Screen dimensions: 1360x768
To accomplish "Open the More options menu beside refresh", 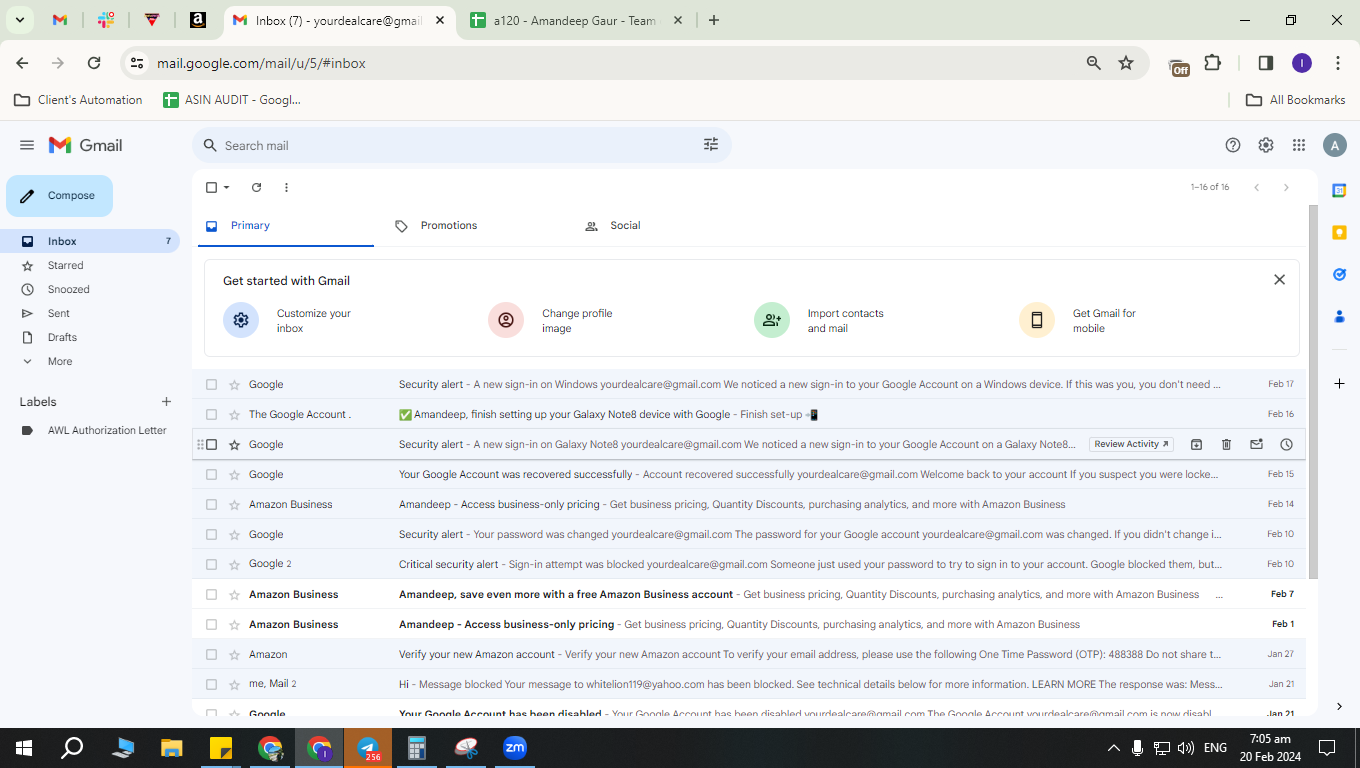I will [286, 187].
